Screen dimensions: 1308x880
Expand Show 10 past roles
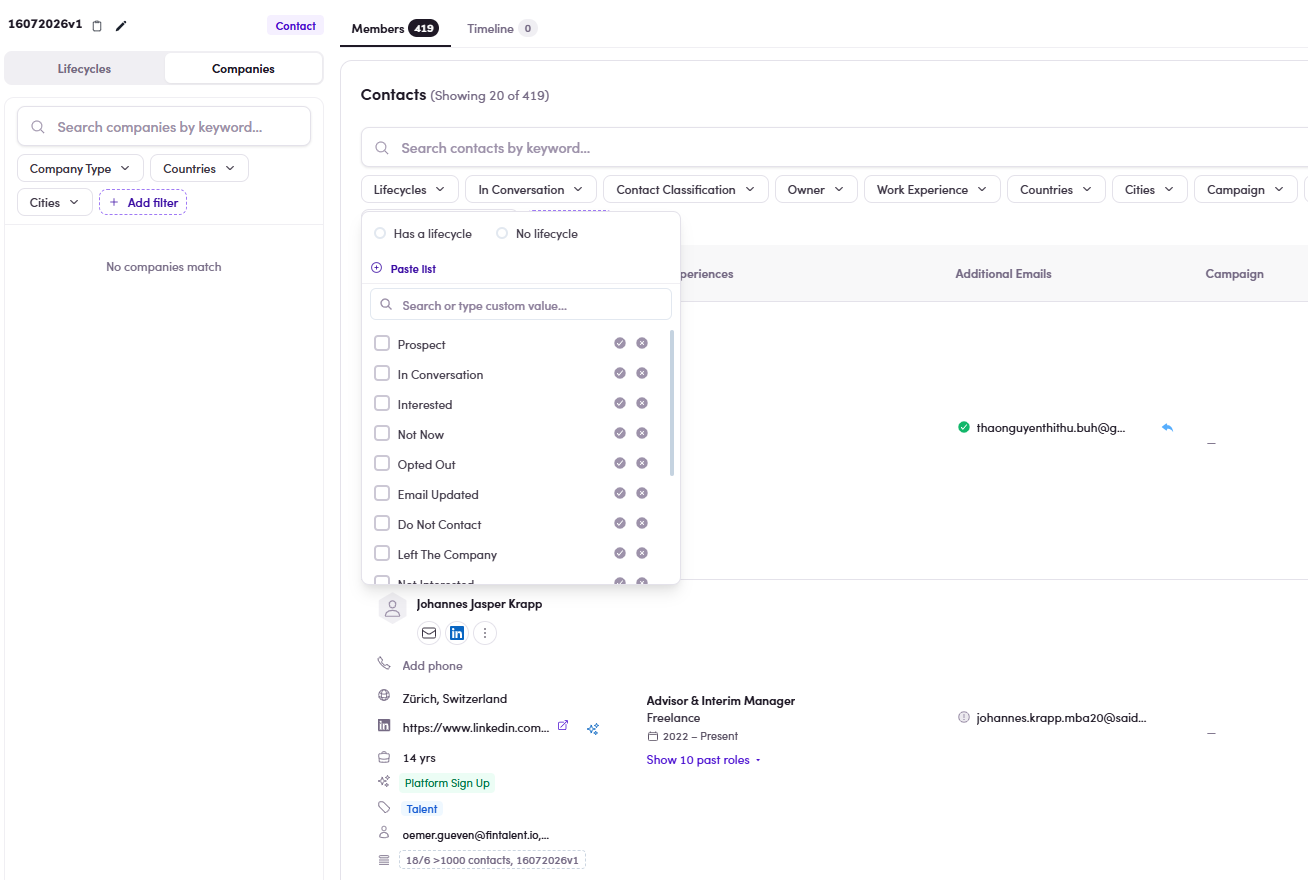click(x=704, y=760)
